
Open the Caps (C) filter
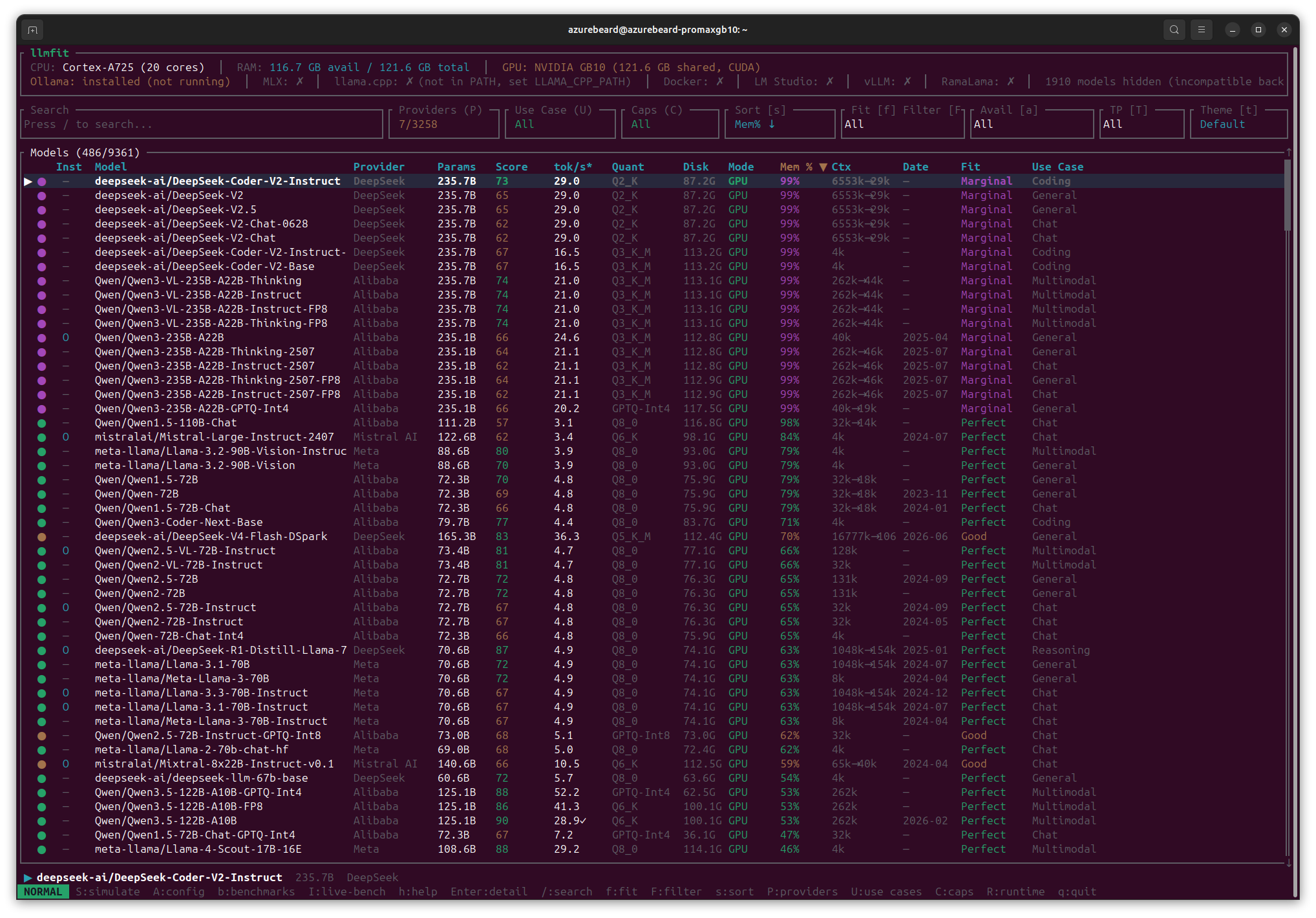click(670, 123)
